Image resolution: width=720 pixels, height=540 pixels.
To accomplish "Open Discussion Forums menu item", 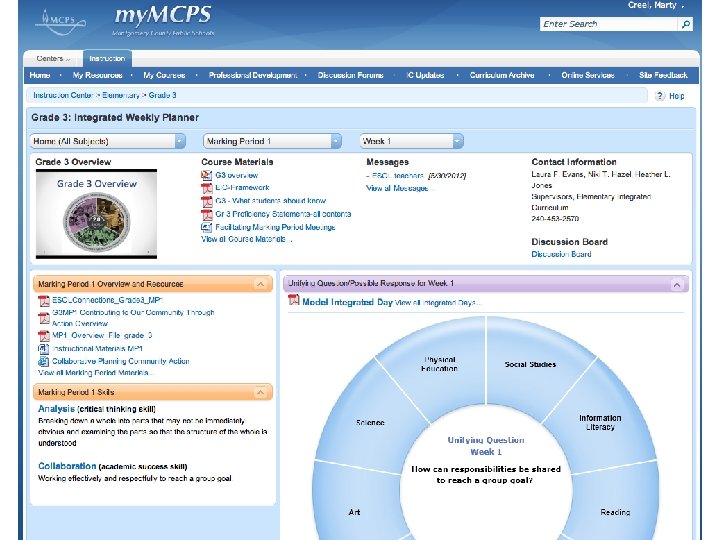I will [x=350, y=75].
